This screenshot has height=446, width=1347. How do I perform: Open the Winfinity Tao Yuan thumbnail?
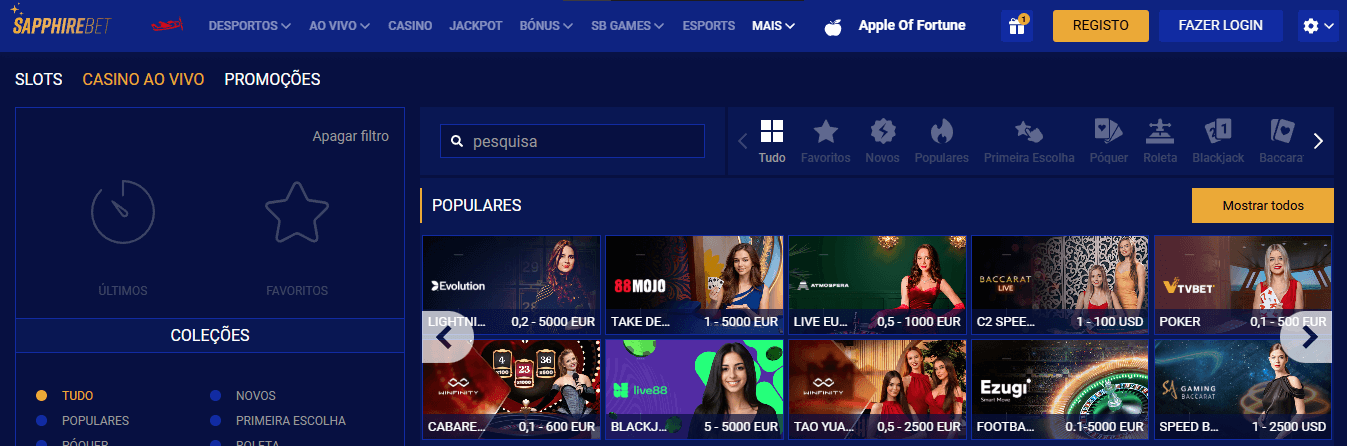coord(877,388)
